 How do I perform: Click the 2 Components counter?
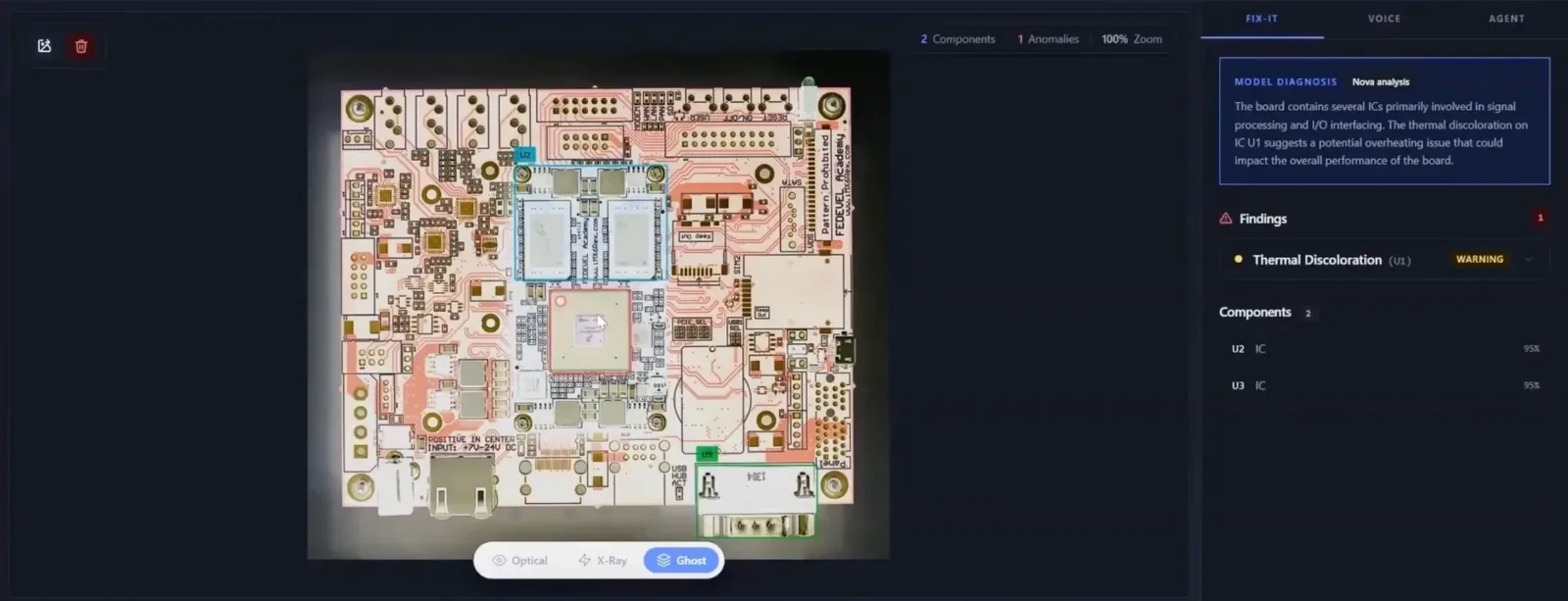click(x=957, y=39)
